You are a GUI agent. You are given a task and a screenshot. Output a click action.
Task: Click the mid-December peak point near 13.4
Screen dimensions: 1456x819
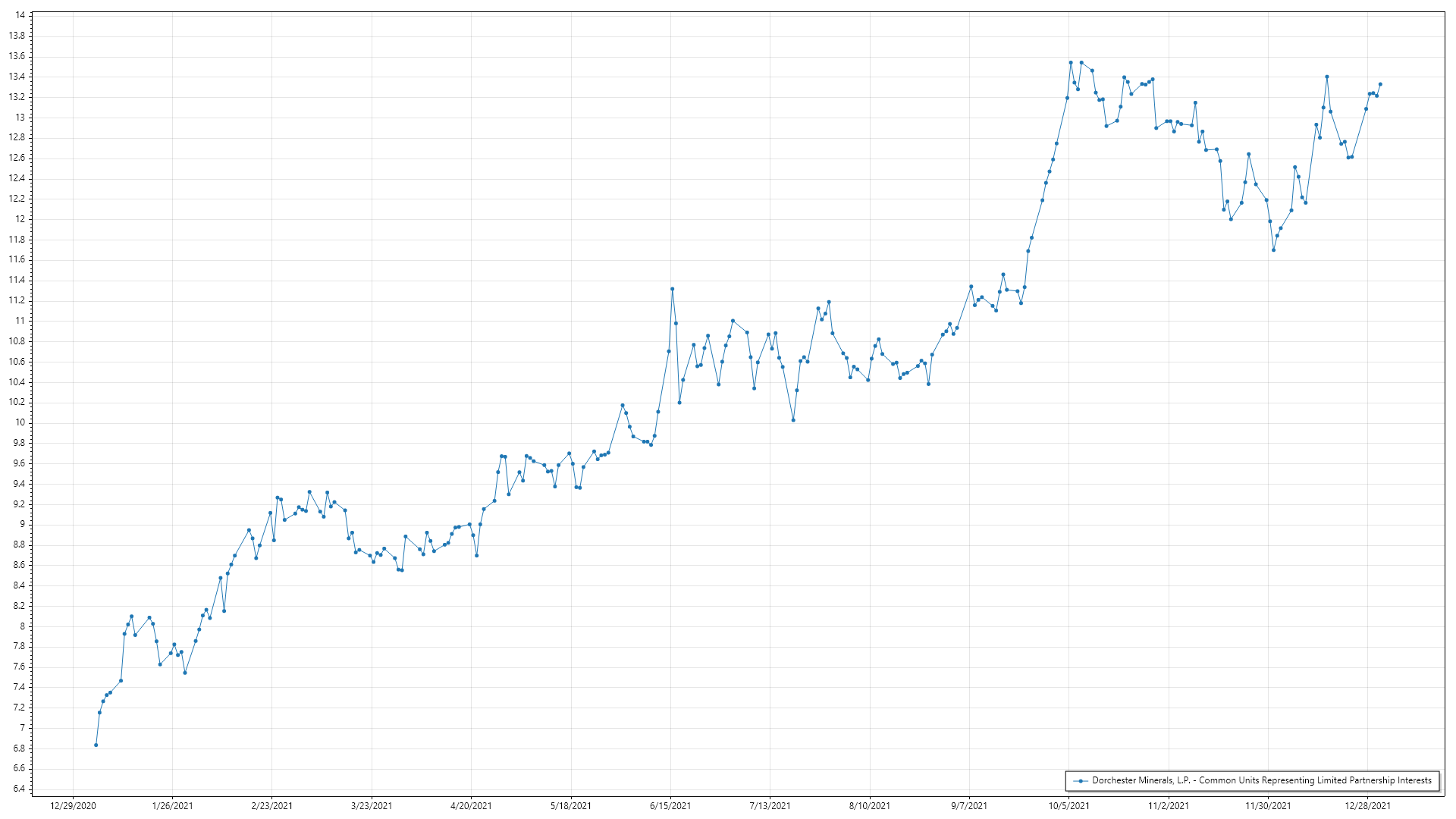click(x=1326, y=77)
